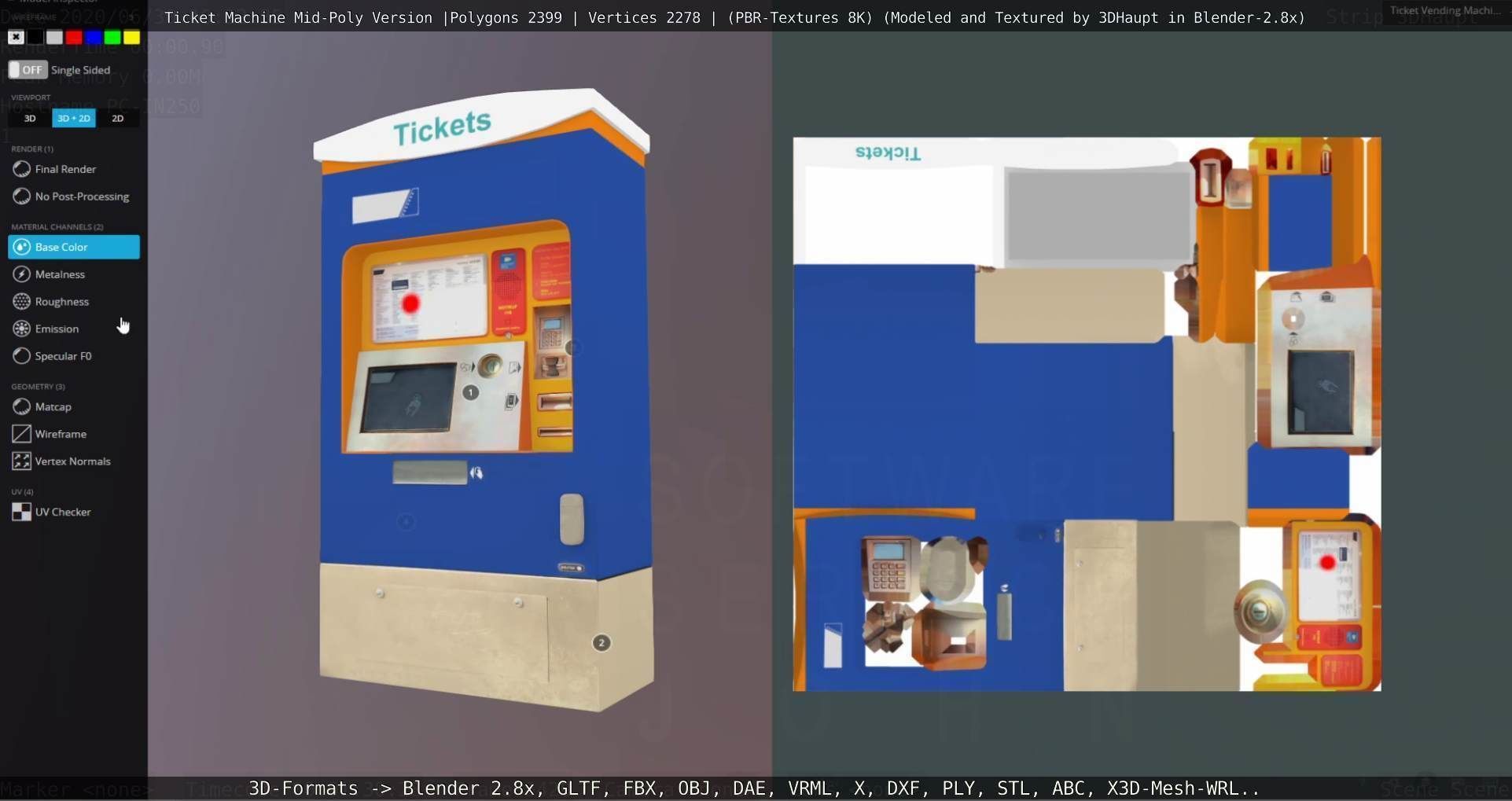This screenshot has width=1512, height=801.
Task: Pick the red wireframe color swatch
Action: pos(74,37)
